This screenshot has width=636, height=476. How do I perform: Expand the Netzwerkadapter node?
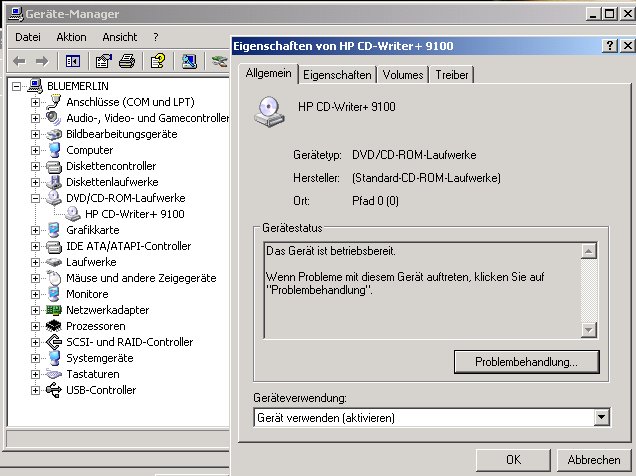pos(35,310)
